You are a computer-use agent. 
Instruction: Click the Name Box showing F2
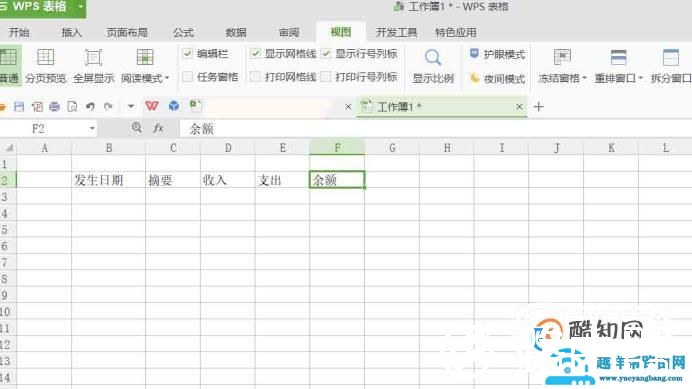point(49,128)
